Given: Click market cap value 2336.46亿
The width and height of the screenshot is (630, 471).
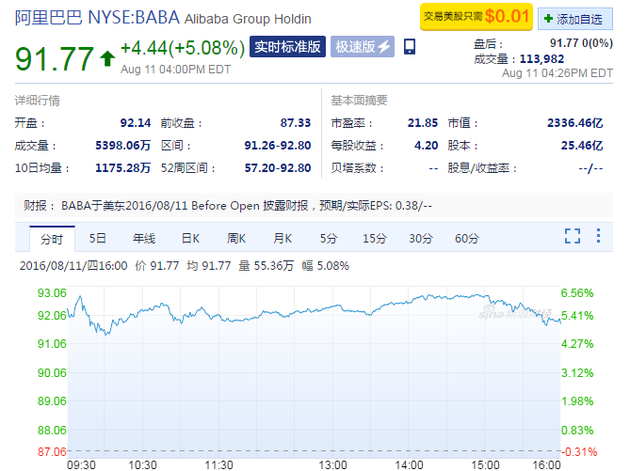Looking at the screenshot, I should (575, 123).
